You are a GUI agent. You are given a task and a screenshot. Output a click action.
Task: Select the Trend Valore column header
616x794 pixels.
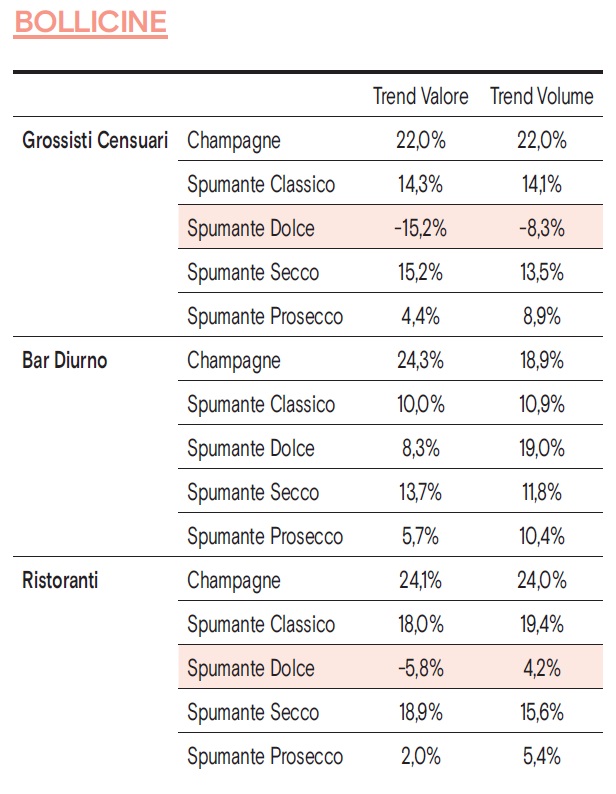[420, 97]
